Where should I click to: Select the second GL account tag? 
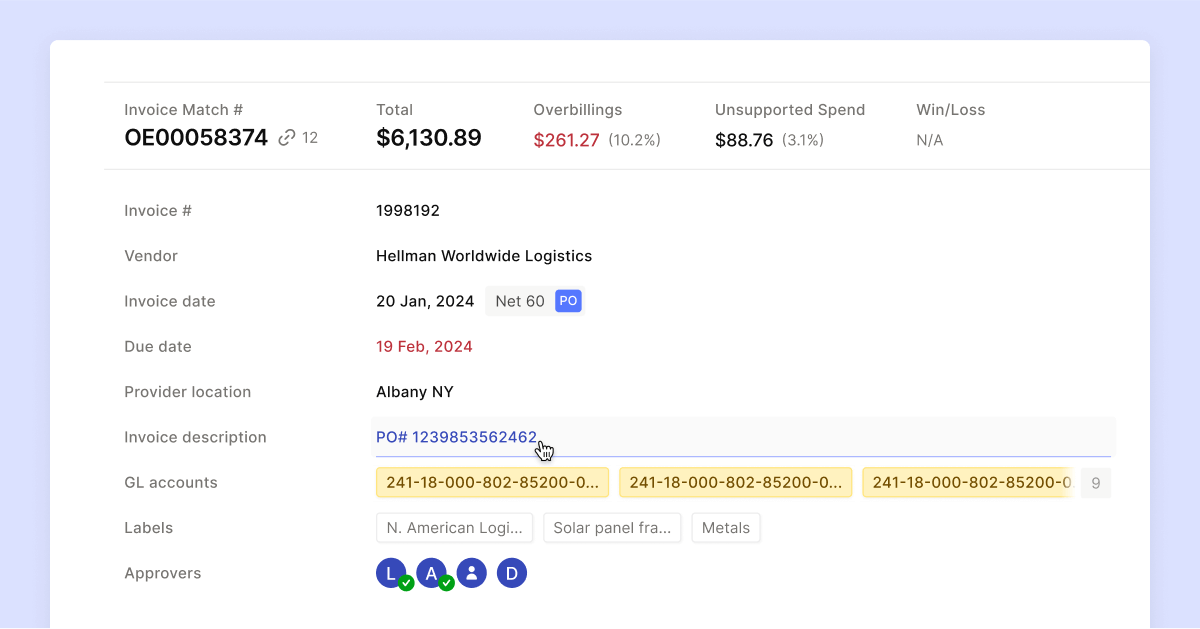pyautogui.click(x=736, y=483)
